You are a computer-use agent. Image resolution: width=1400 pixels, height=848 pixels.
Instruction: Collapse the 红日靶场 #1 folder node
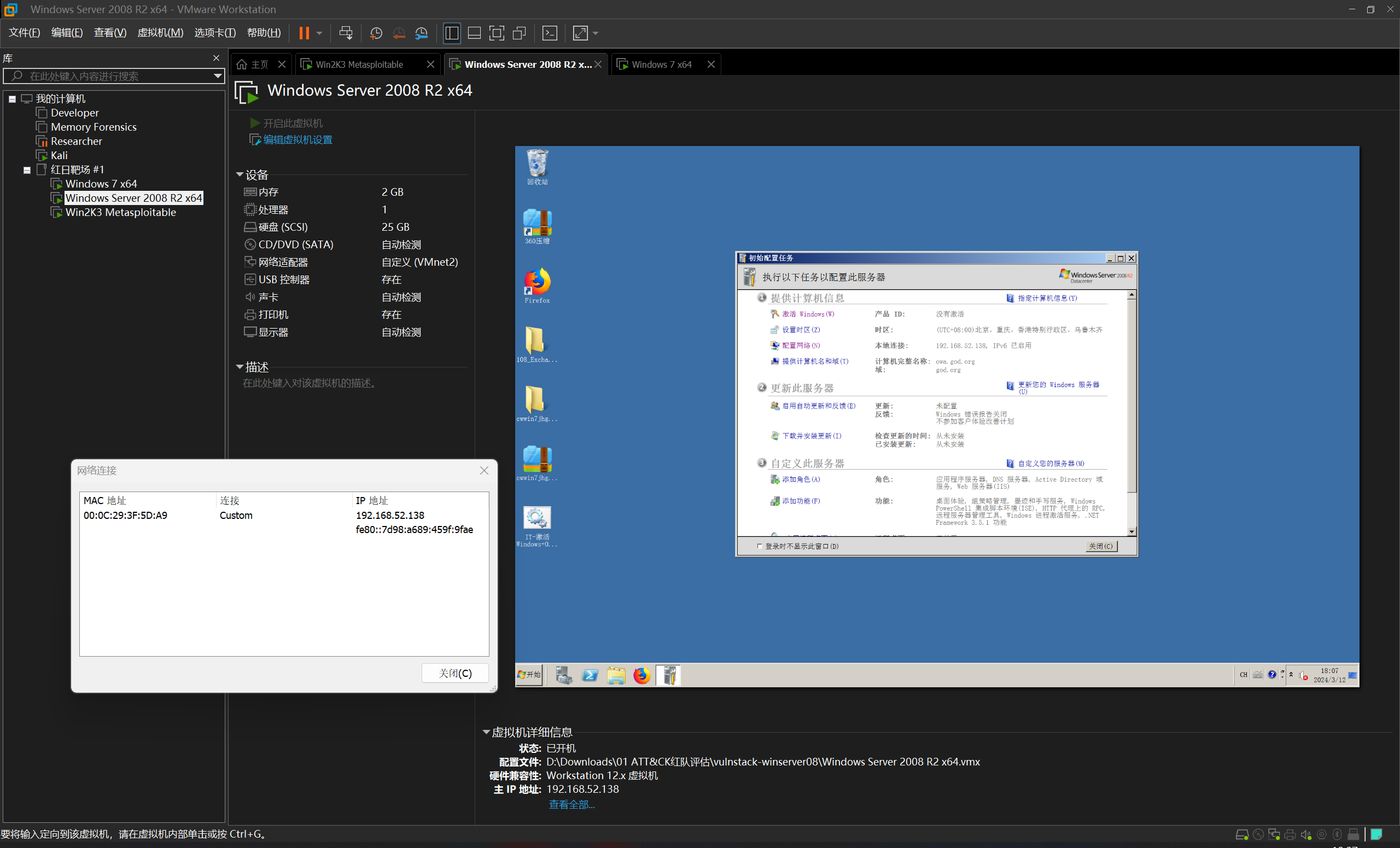tap(27, 170)
